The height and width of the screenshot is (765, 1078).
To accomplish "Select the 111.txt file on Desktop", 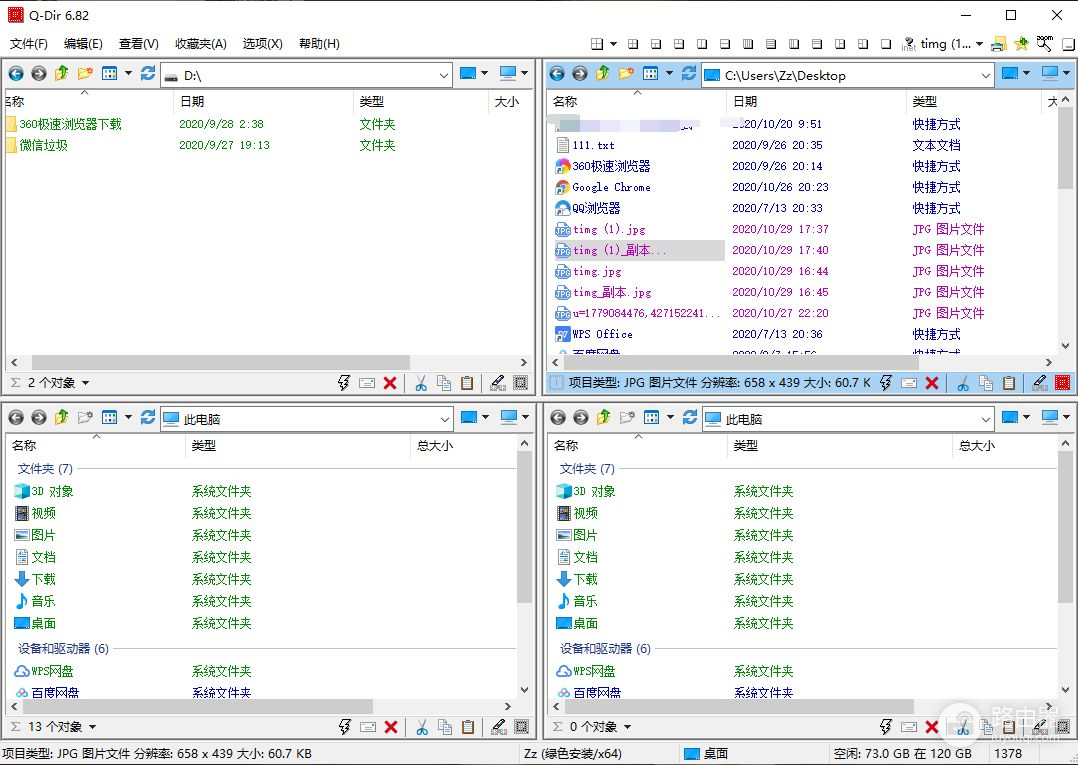I will (594, 146).
